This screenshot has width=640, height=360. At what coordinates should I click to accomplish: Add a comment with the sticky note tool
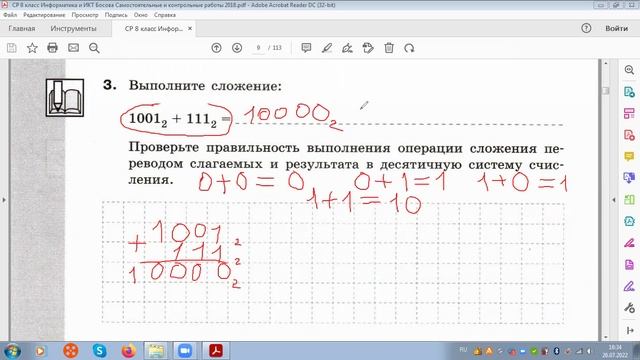(x=306, y=48)
